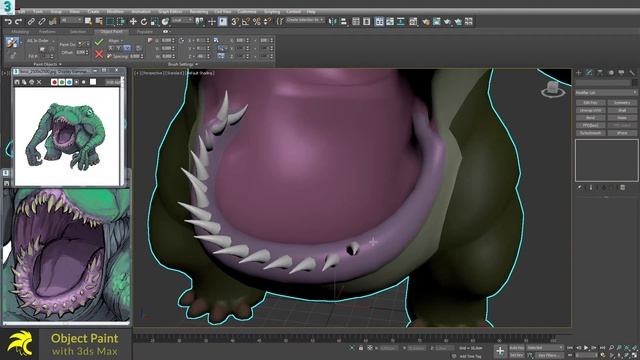This screenshot has height=360, width=640.
Task: Switch to the Modeling ribbon tab
Action: pos(20,31)
